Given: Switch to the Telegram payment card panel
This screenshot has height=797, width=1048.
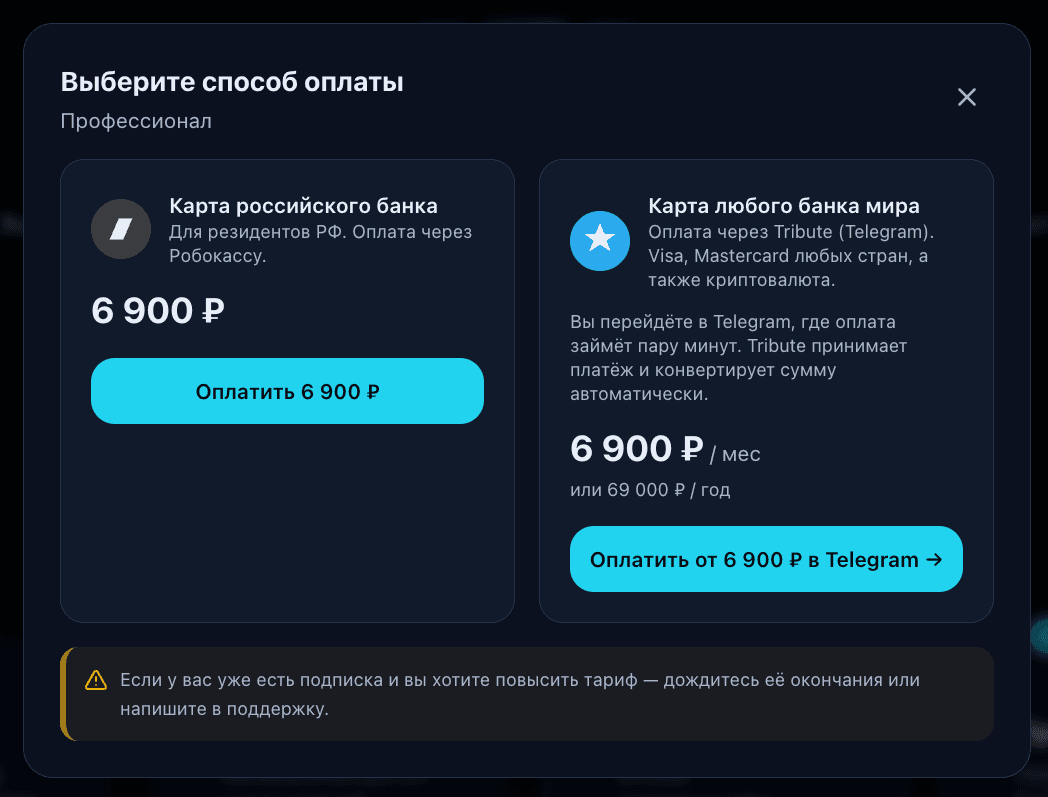Looking at the screenshot, I should 766,389.
